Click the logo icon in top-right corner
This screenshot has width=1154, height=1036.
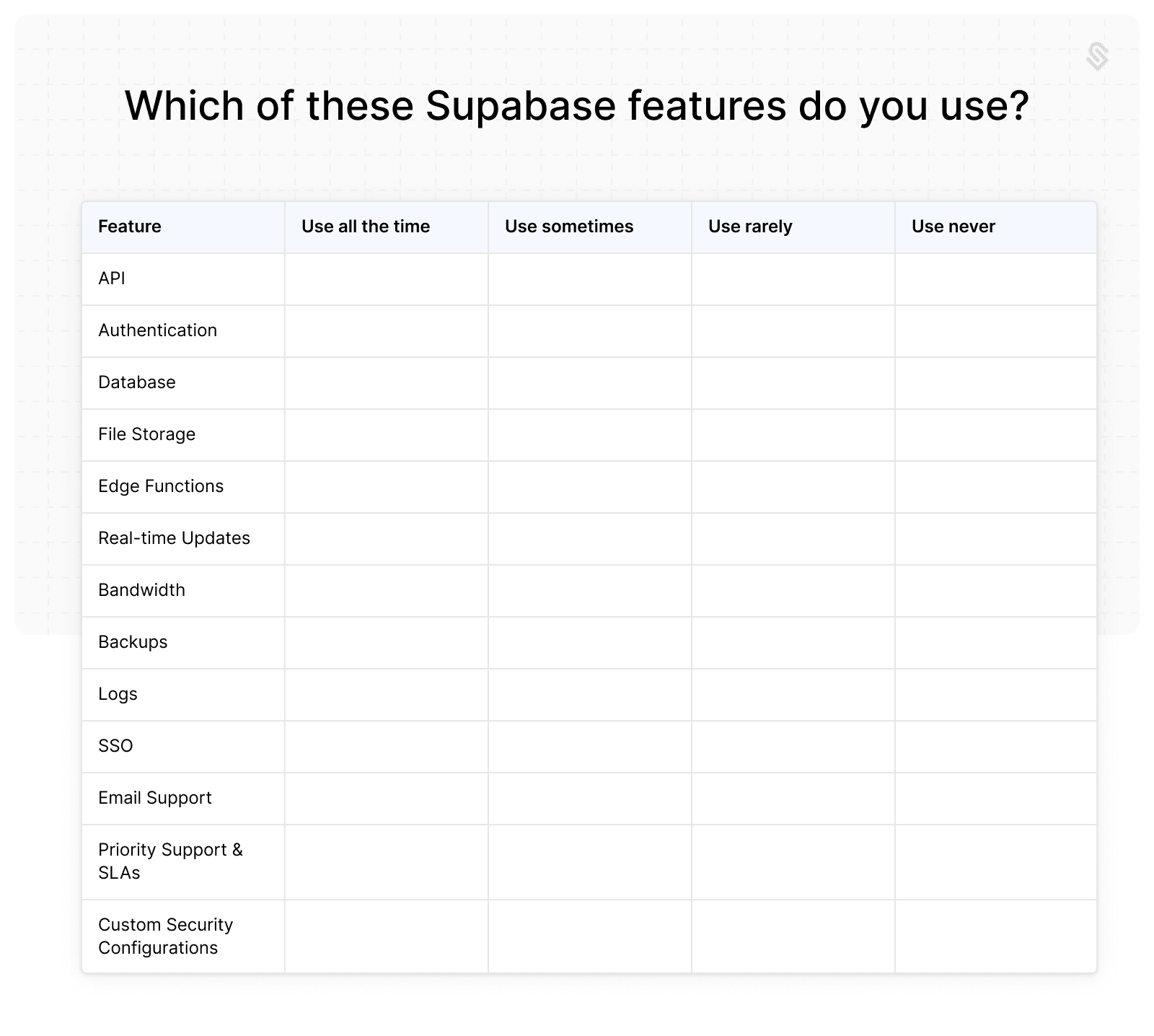pos(1097,56)
